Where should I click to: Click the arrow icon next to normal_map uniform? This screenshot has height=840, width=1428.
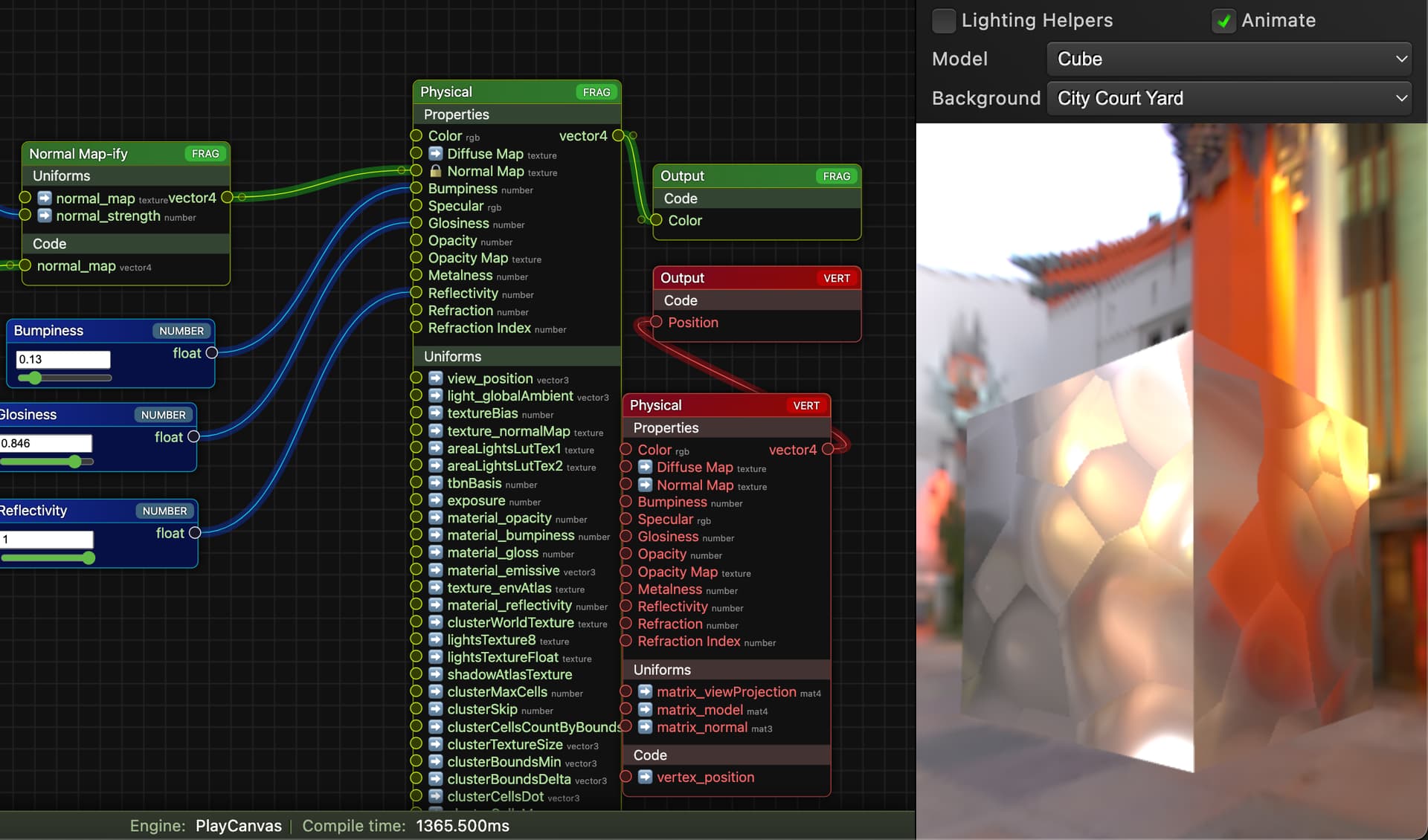pos(45,198)
